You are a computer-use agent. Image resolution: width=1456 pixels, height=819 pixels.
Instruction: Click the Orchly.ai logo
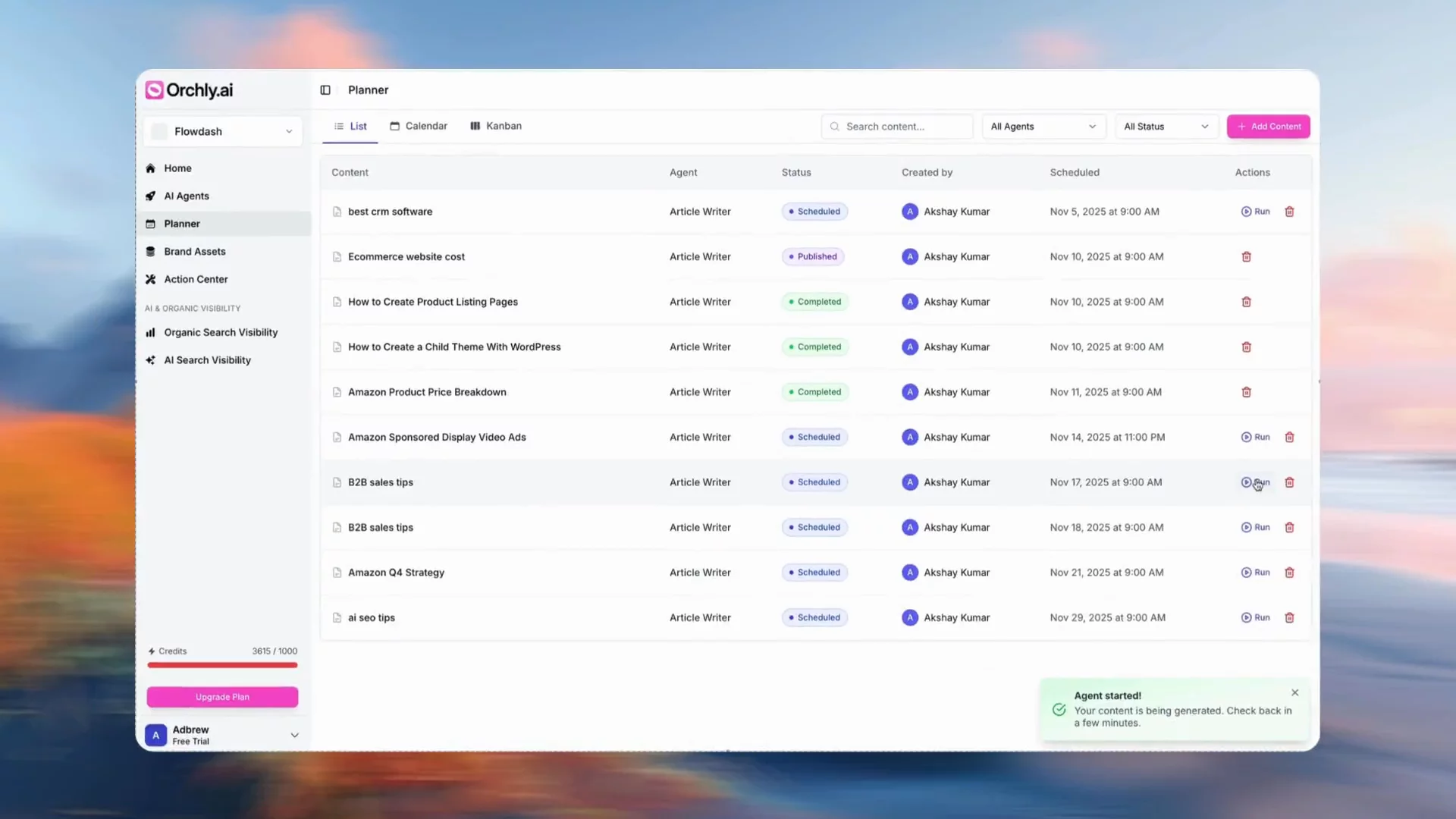click(x=190, y=90)
